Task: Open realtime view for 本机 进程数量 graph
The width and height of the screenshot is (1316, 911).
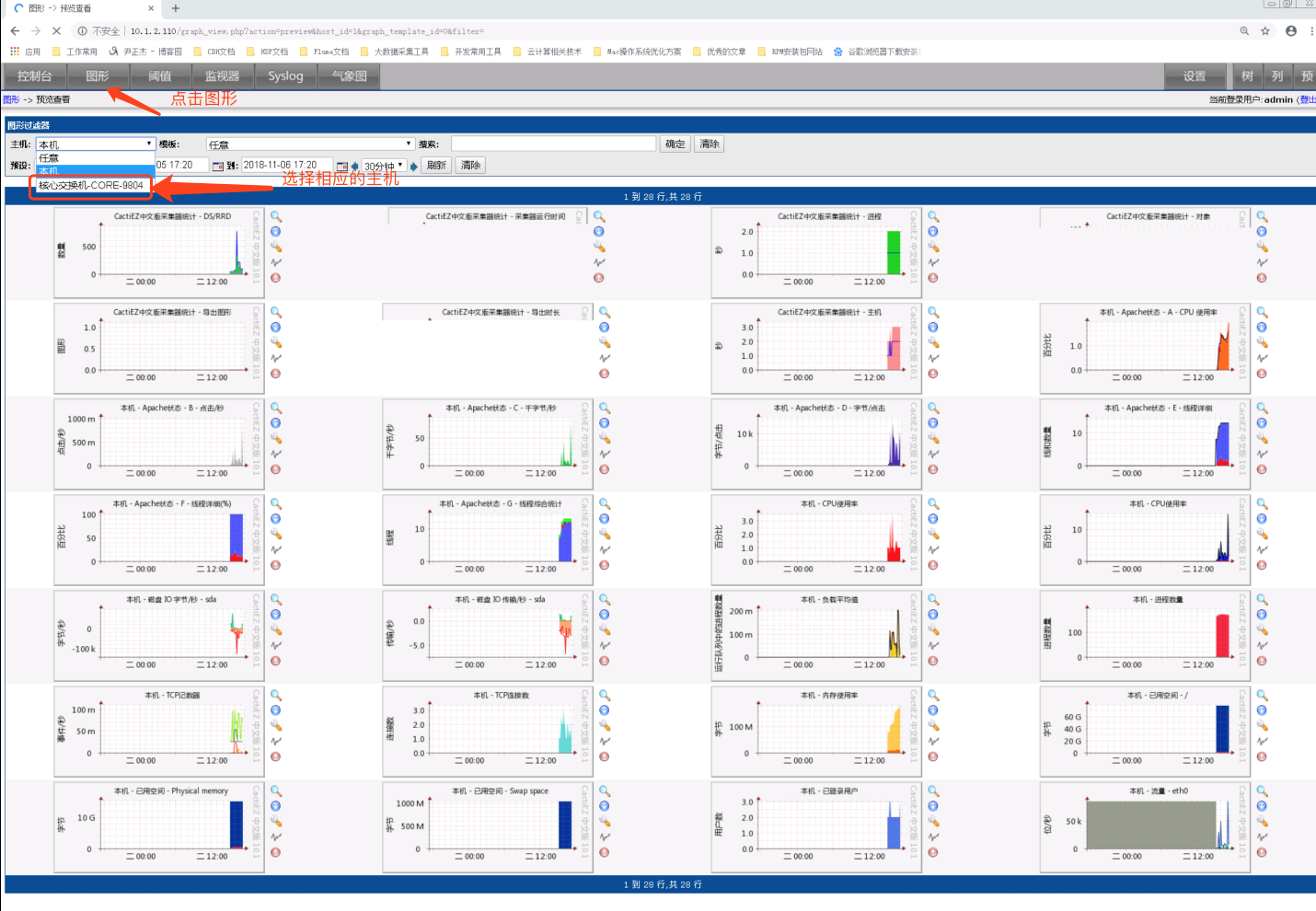Action: click(1262, 645)
